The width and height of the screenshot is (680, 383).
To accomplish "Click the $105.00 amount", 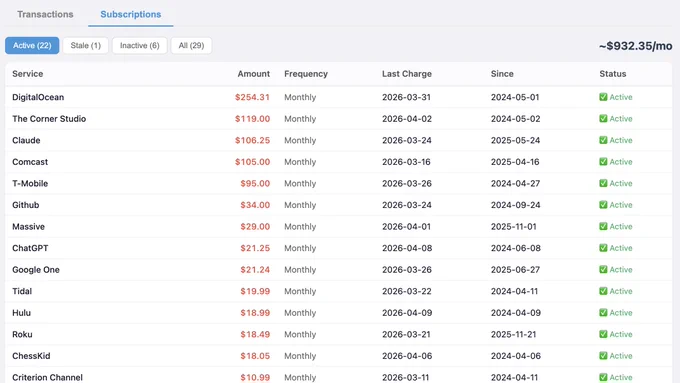I will point(252,162).
